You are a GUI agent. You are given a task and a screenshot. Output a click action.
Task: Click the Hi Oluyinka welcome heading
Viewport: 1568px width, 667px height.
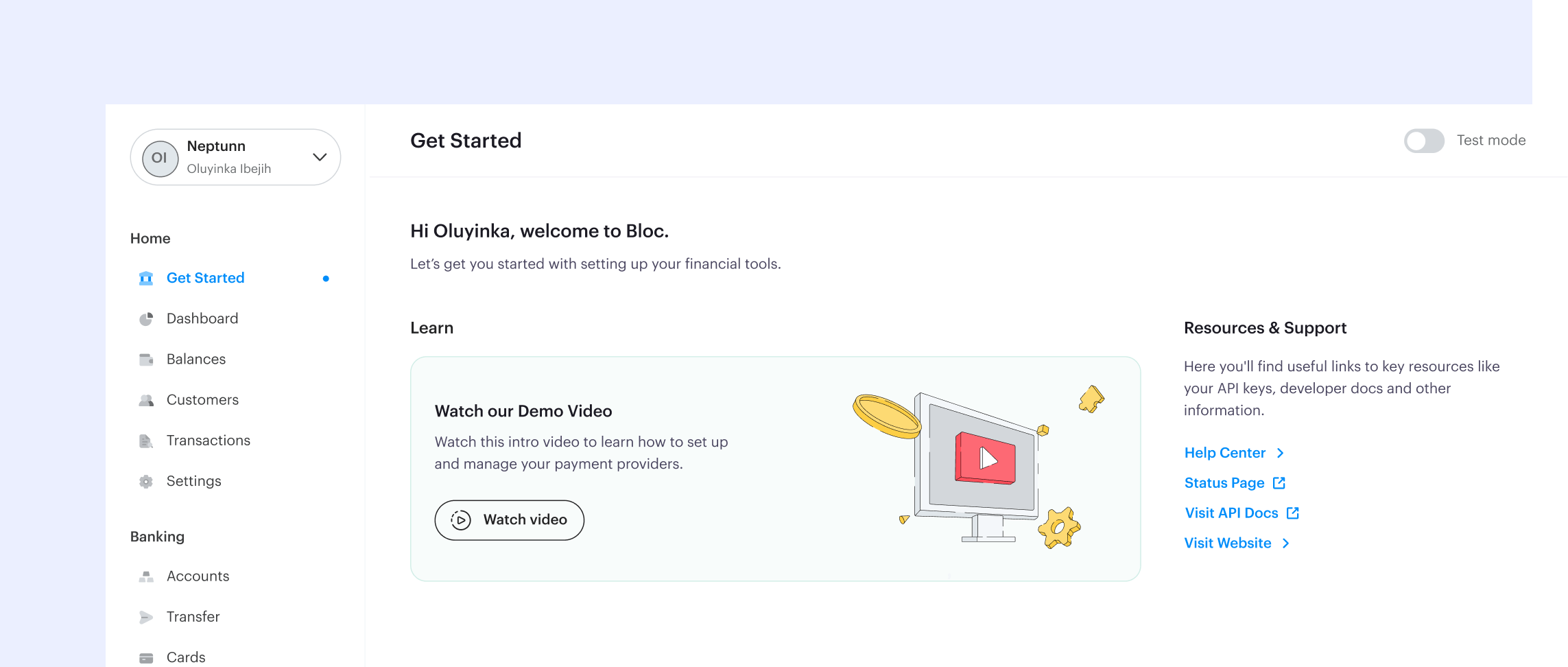coord(539,231)
